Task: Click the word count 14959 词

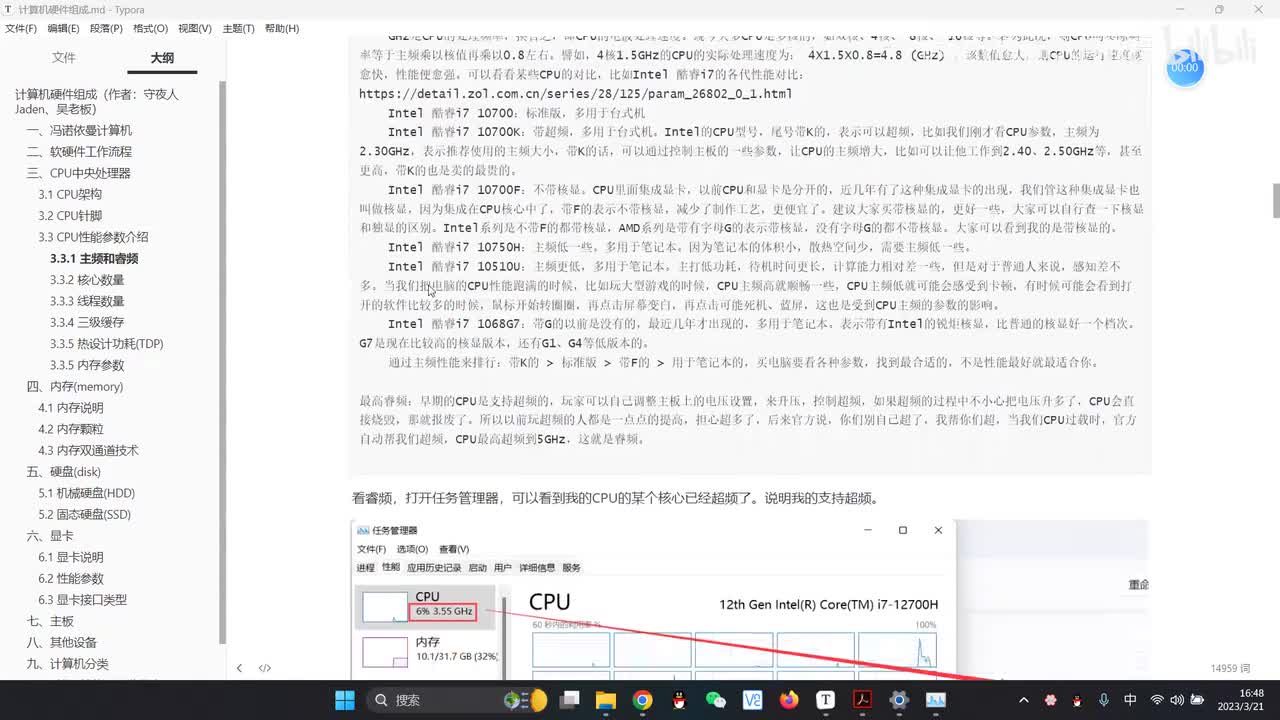Action: tap(1230, 668)
